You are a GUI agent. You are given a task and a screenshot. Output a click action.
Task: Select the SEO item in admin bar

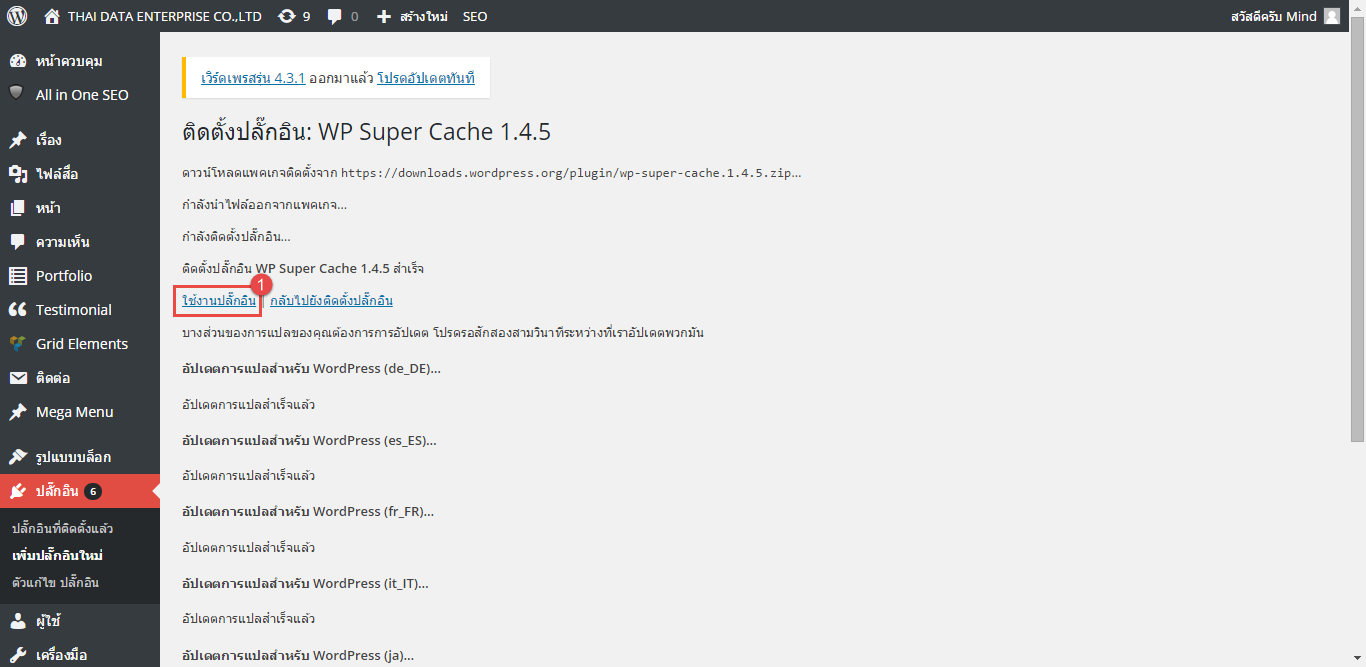[x=475, y=16]
